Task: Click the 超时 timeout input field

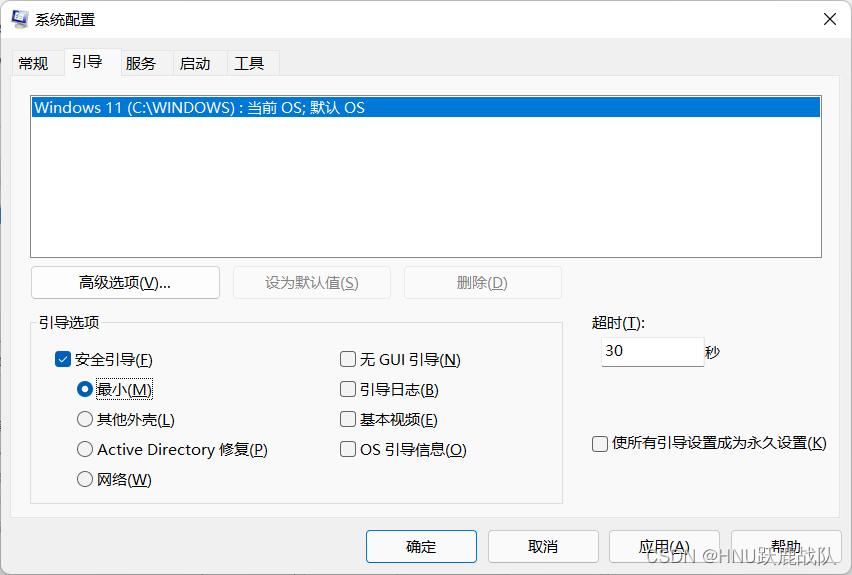Action: [653, 352]
